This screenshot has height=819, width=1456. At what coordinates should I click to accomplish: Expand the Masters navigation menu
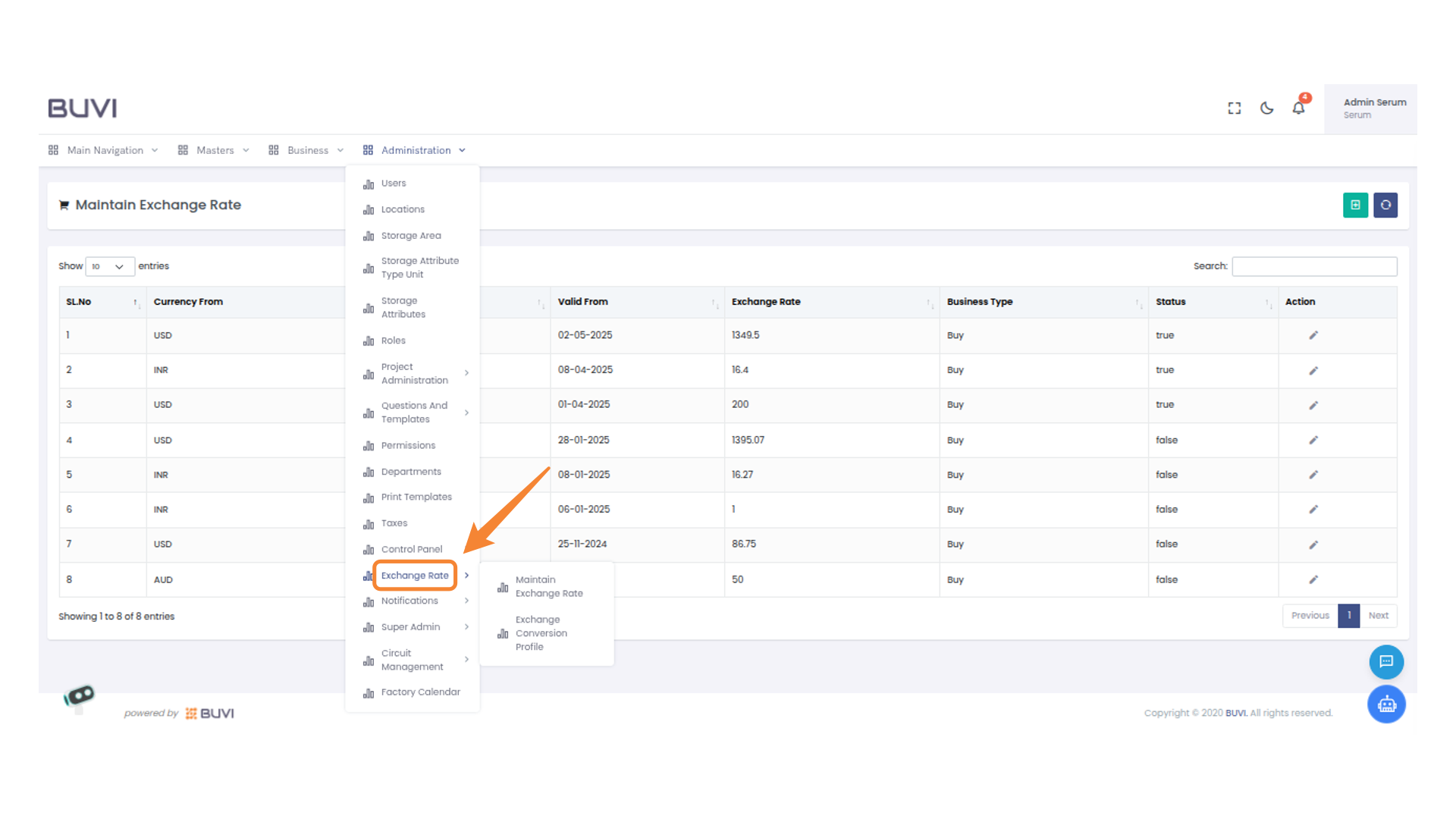pos(214,150)
